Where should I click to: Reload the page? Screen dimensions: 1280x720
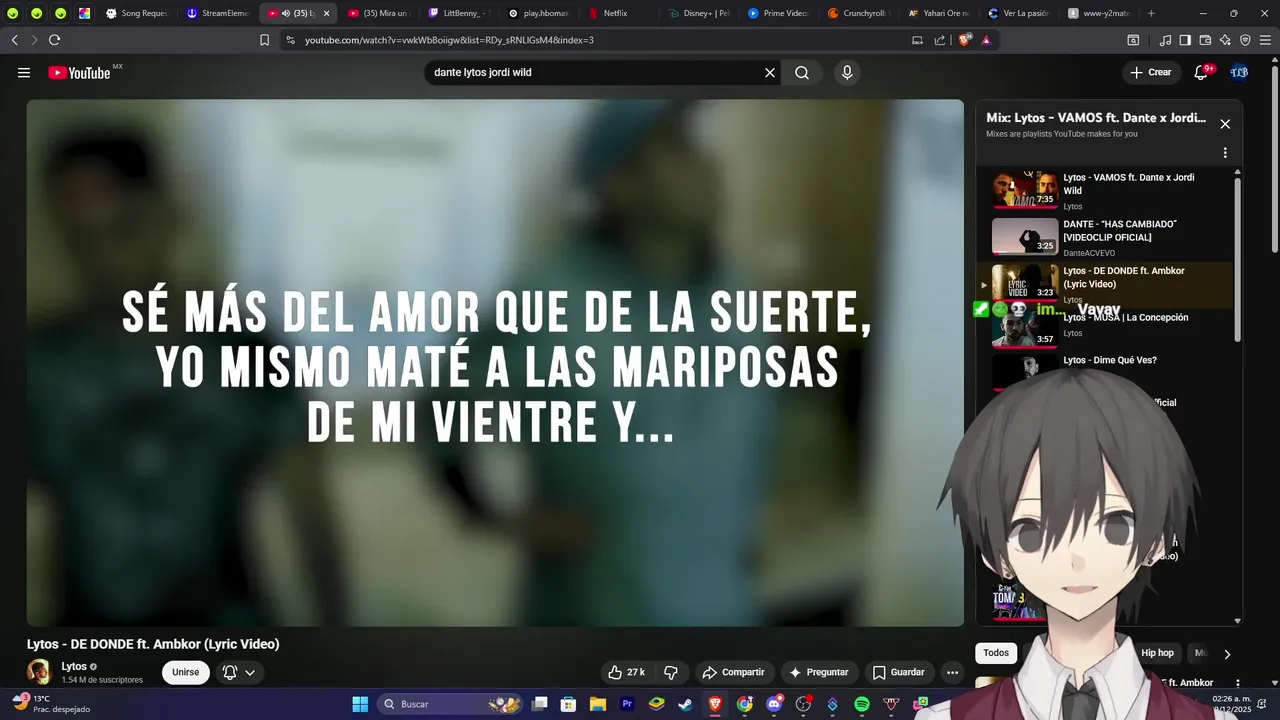54,40
